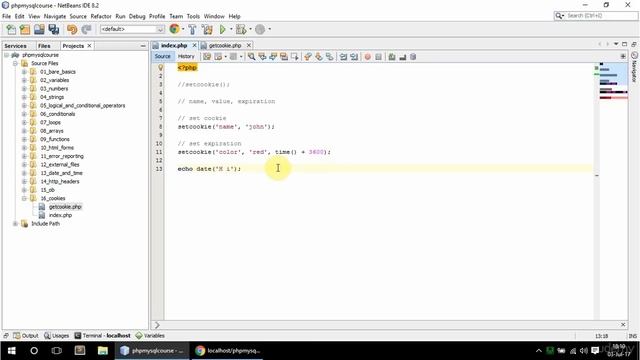Open the browser selection dropdown arrow
Viewport: 640px width, 360px height.
click(x=183, y=29)
